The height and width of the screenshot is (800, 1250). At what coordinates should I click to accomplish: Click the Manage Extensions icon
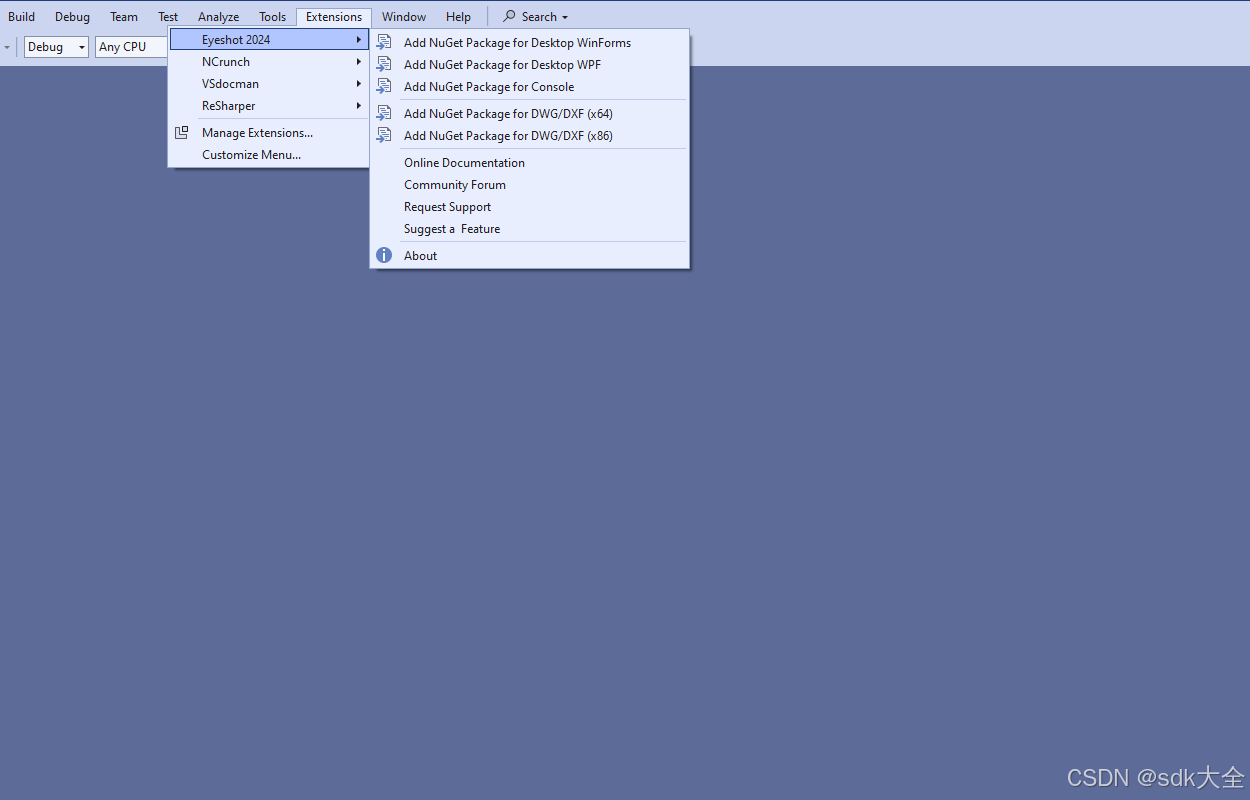pos(181,132)
